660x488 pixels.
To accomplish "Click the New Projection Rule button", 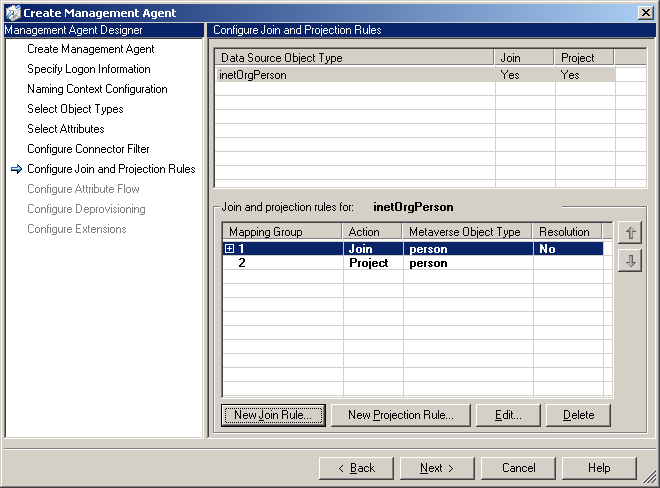I will [x=401, y=415].
